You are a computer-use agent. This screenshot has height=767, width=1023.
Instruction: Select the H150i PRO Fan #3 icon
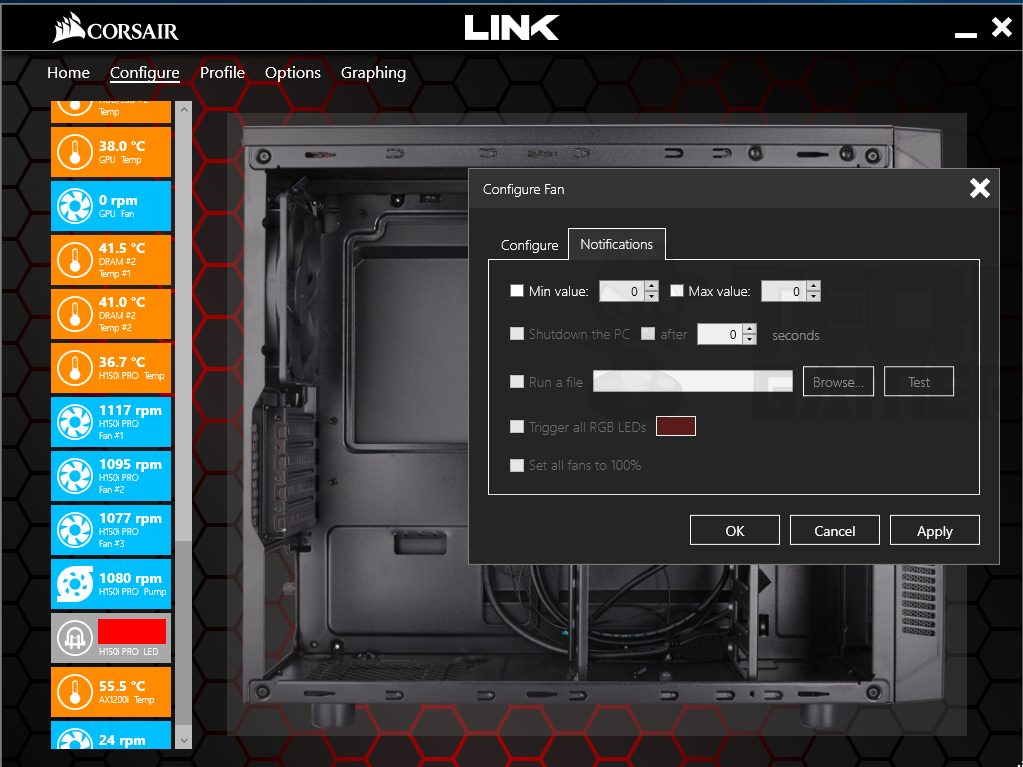tap(74, 530)
